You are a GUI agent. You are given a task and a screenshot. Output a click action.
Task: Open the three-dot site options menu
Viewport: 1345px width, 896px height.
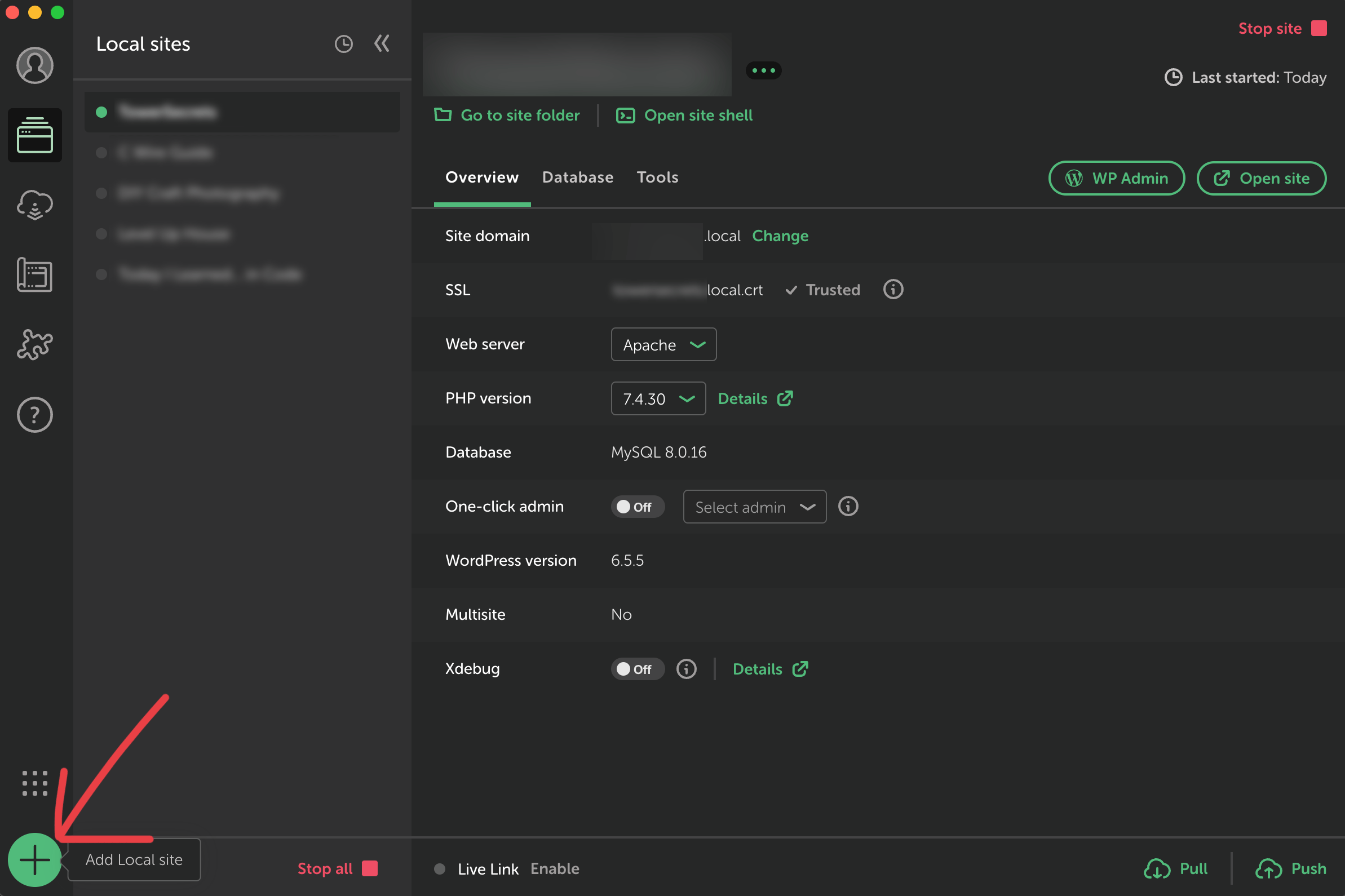(x=763, y=71)
